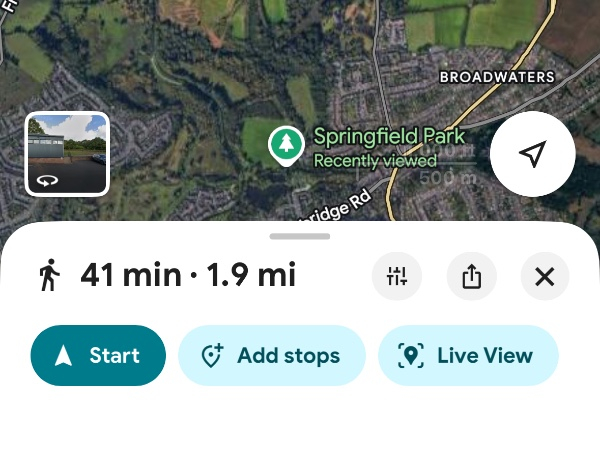Add stops to the route
The height and width of the screenshot is (450, 600).
272,356
